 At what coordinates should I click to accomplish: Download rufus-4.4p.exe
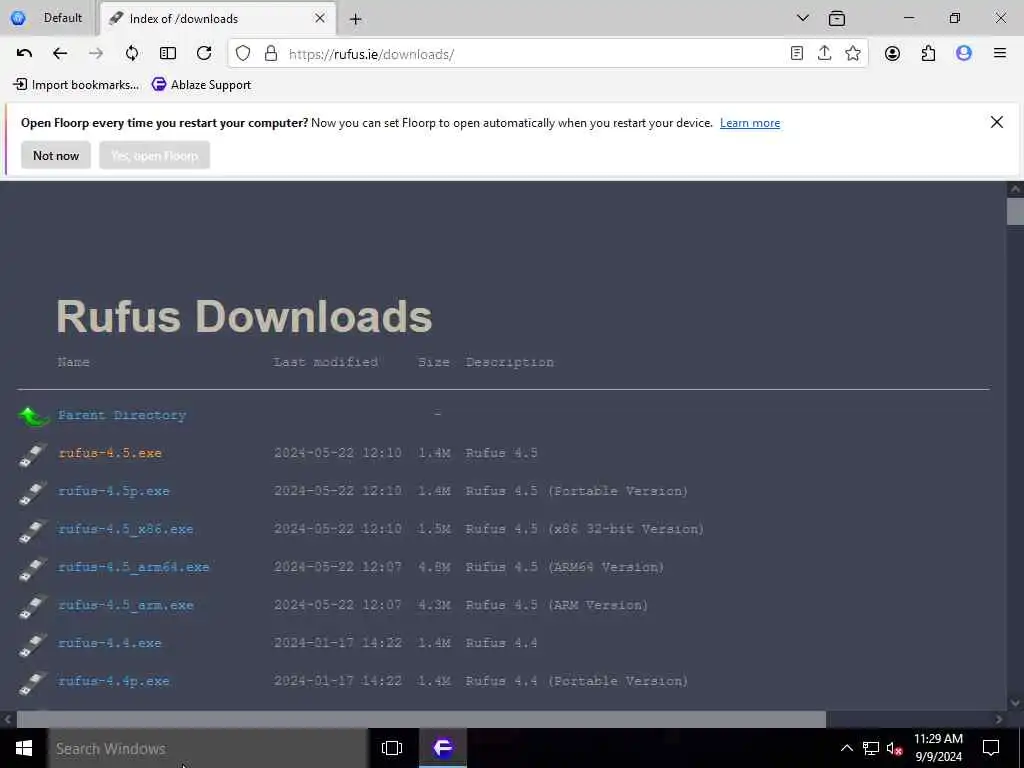tap(114, 680)
